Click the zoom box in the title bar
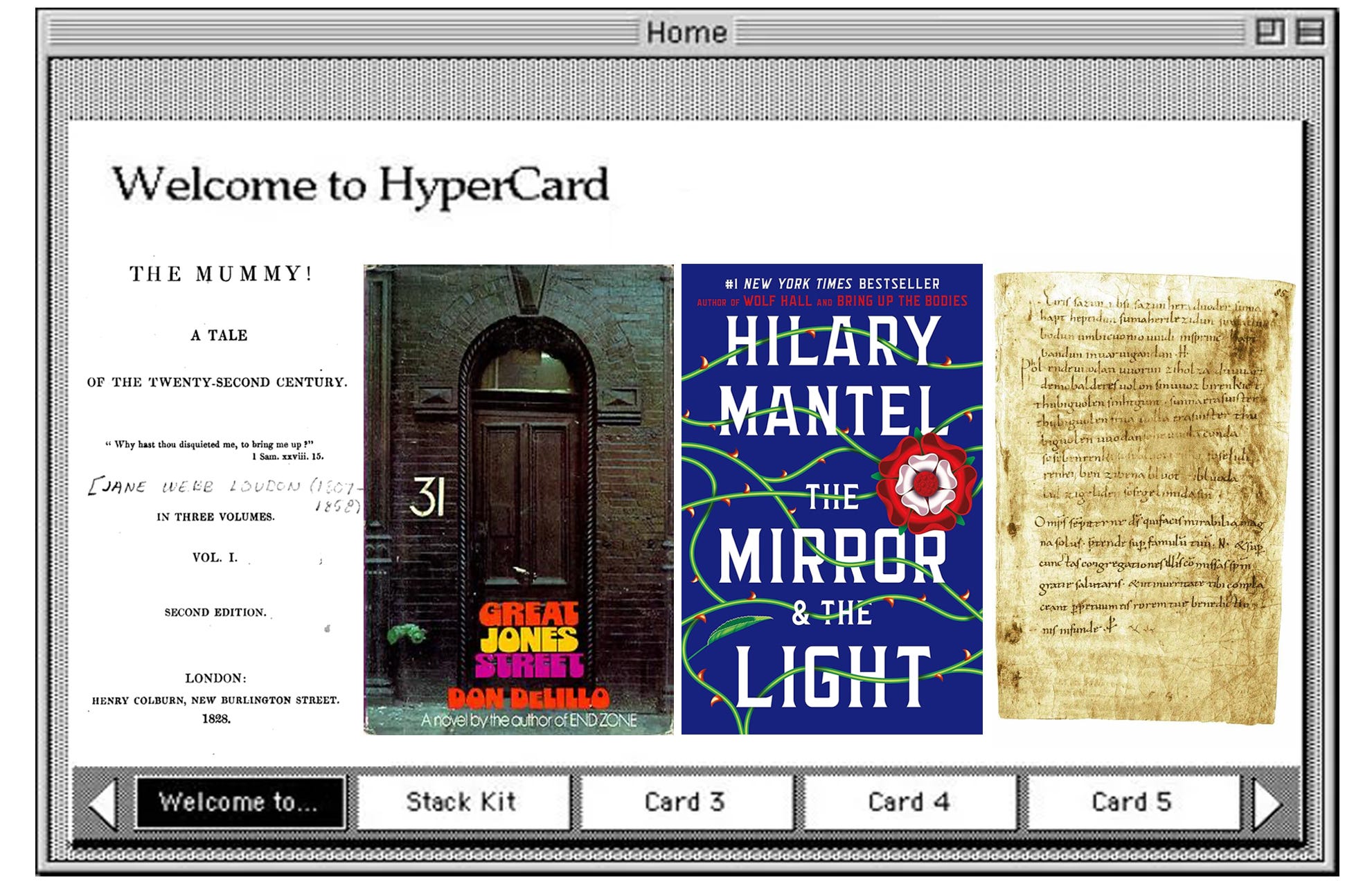The width and height of the screenshot is (1372, 891). [x=1271, y=32]
